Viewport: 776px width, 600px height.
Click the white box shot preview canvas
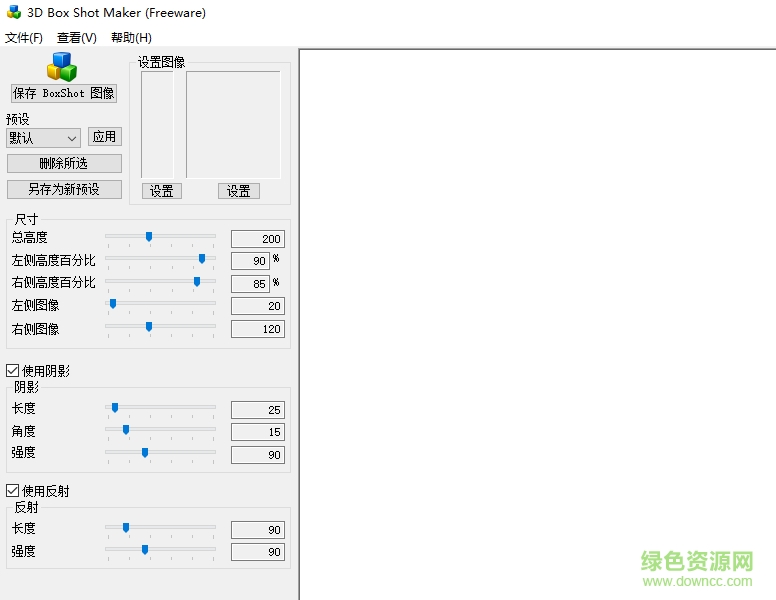coord(538,324)
